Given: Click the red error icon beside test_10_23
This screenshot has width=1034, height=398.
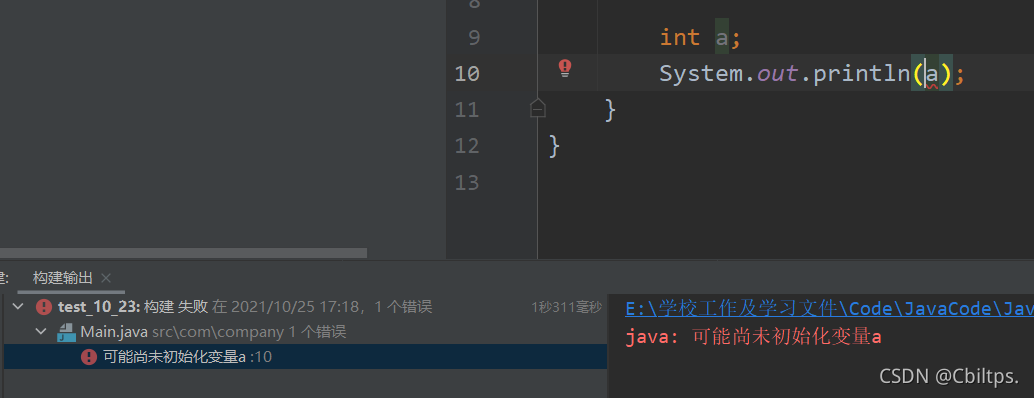Looking at the screenshot, I should (44, 306).
